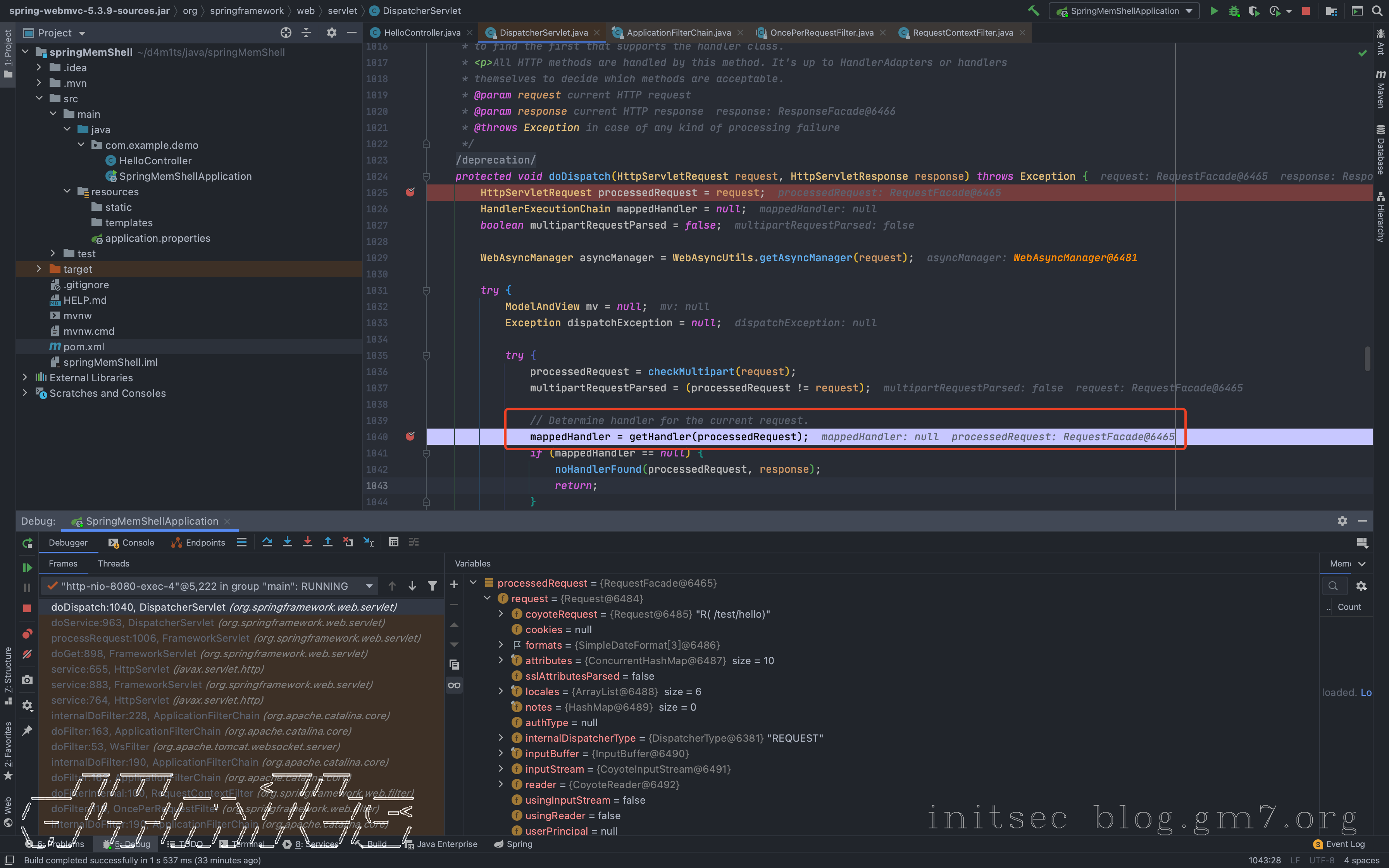Toggle breakpoint on line 1025
This screenshot has height=868, width=1389.
pyautogui.click(x=410, y=192)
